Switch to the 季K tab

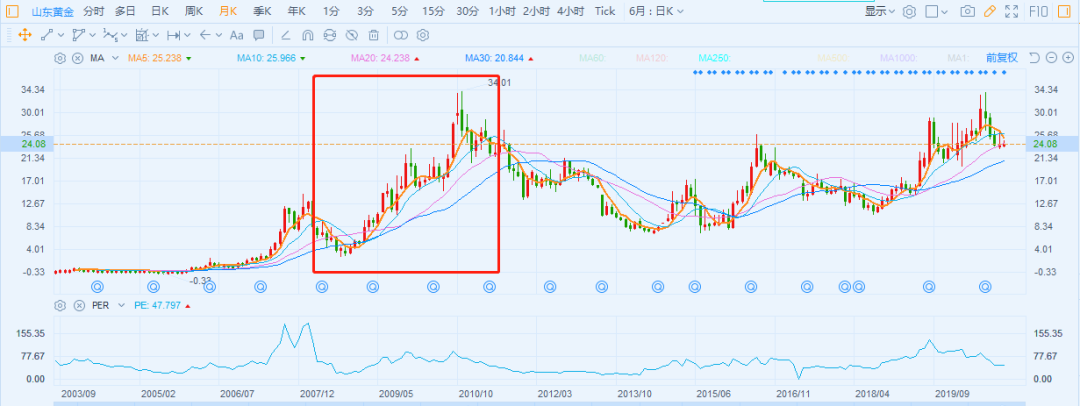pos(262,11)
